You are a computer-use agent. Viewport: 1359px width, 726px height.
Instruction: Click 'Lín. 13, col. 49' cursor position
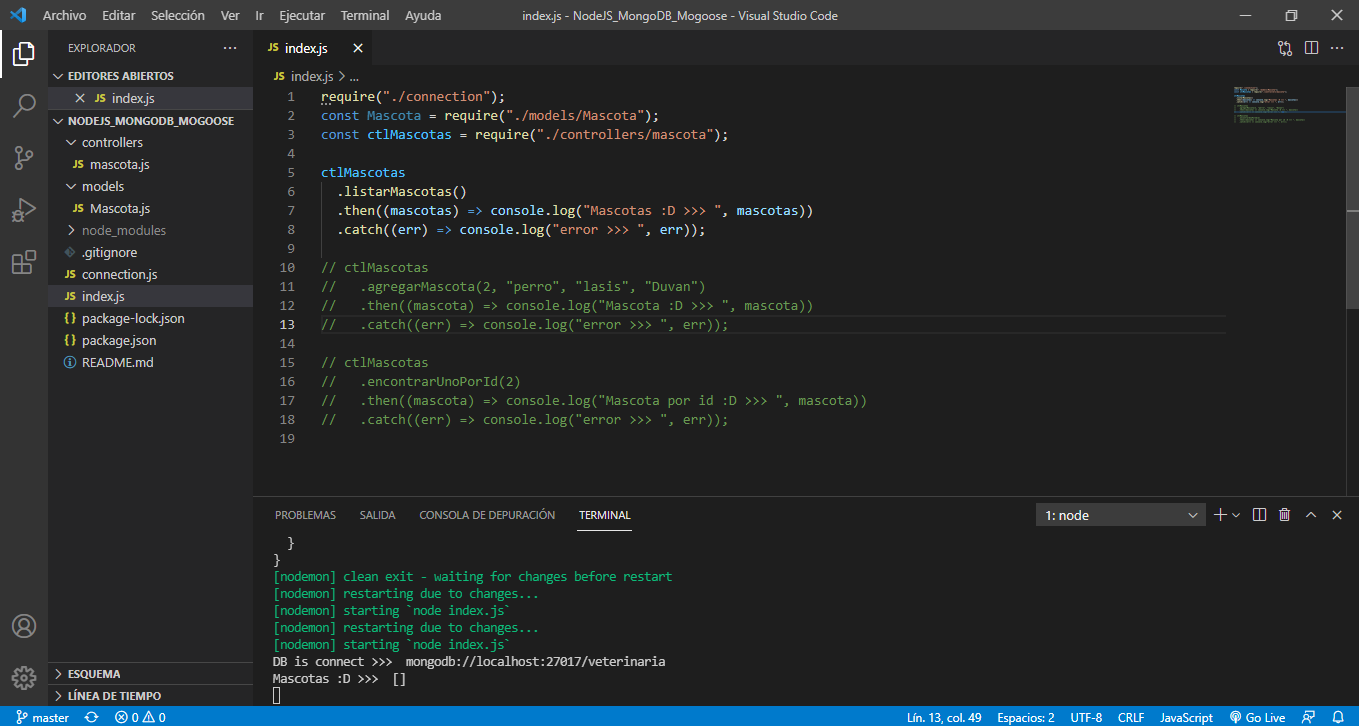tap(944, 717)
